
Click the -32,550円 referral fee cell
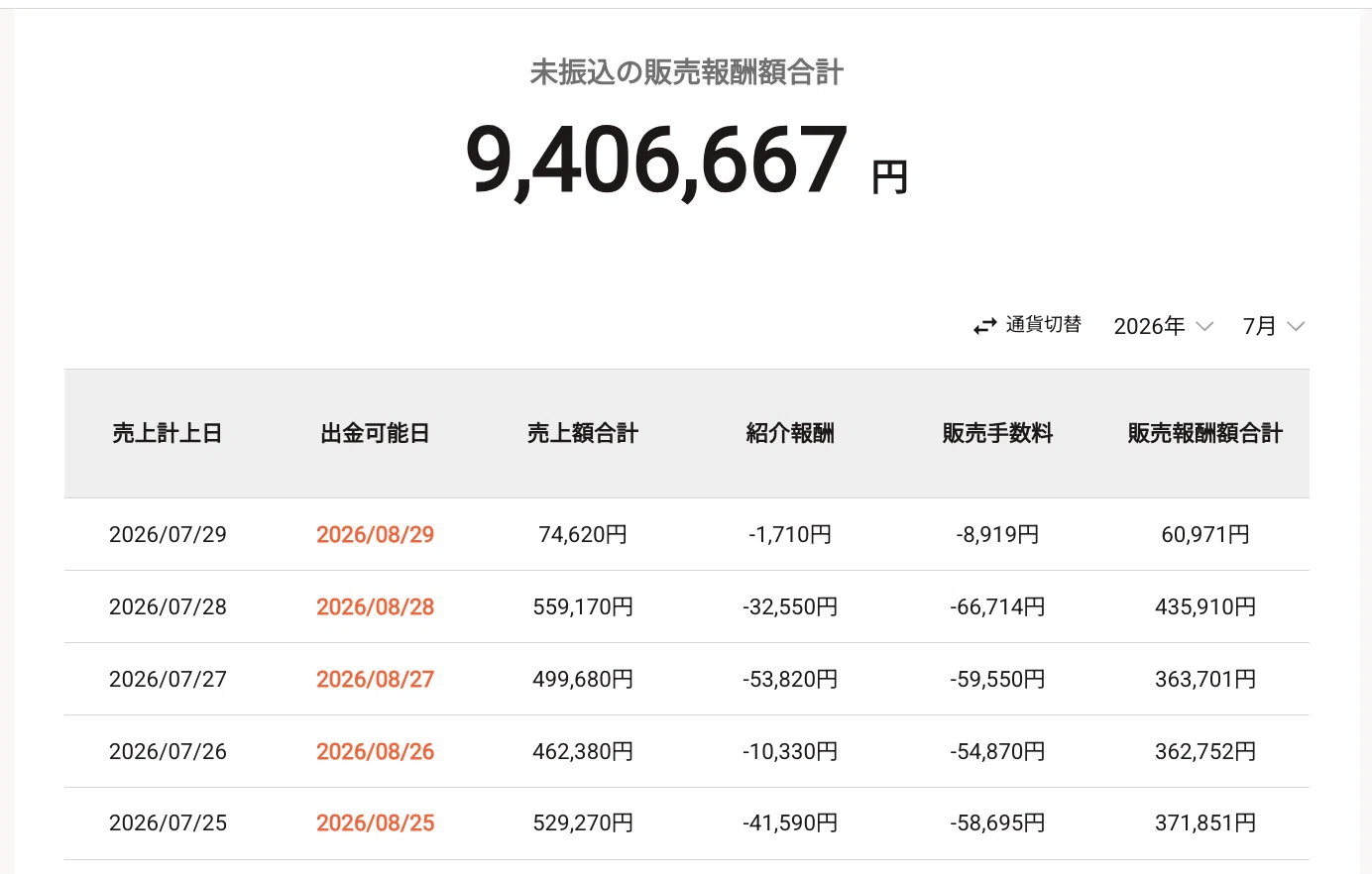tap(790, 606)
